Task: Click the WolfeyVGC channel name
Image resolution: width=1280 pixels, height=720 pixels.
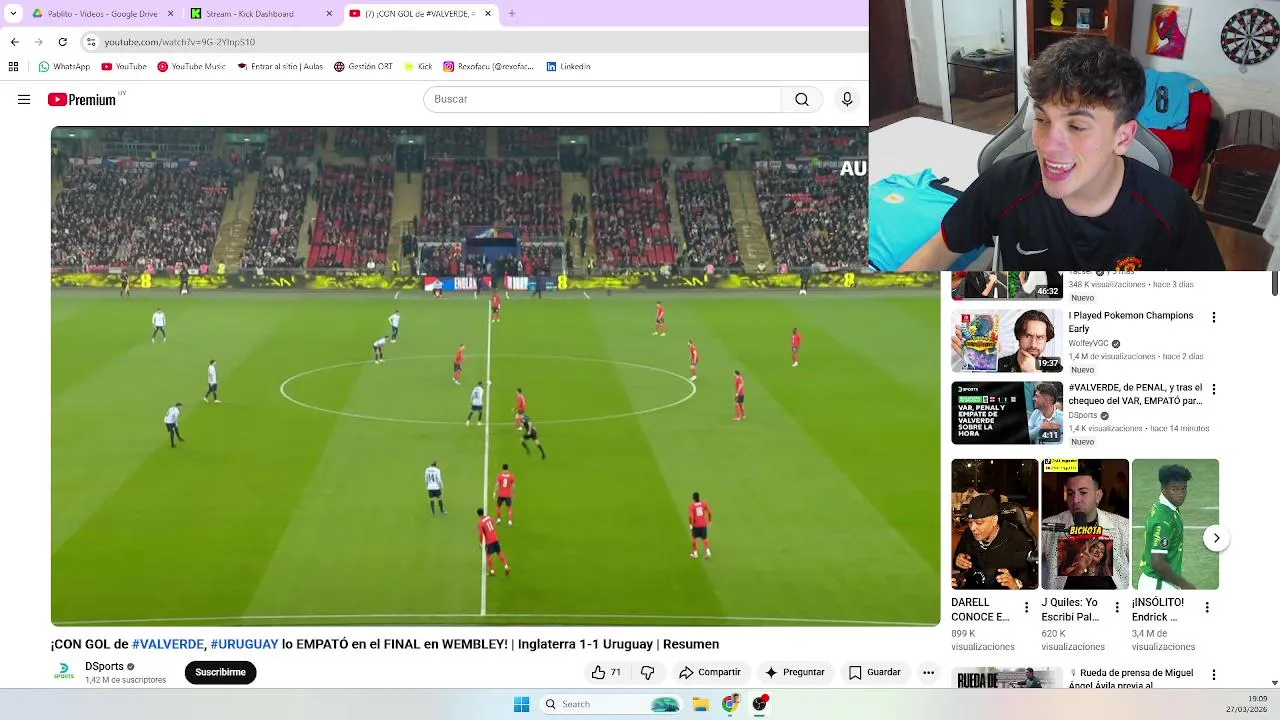Action: (1088, 343)
